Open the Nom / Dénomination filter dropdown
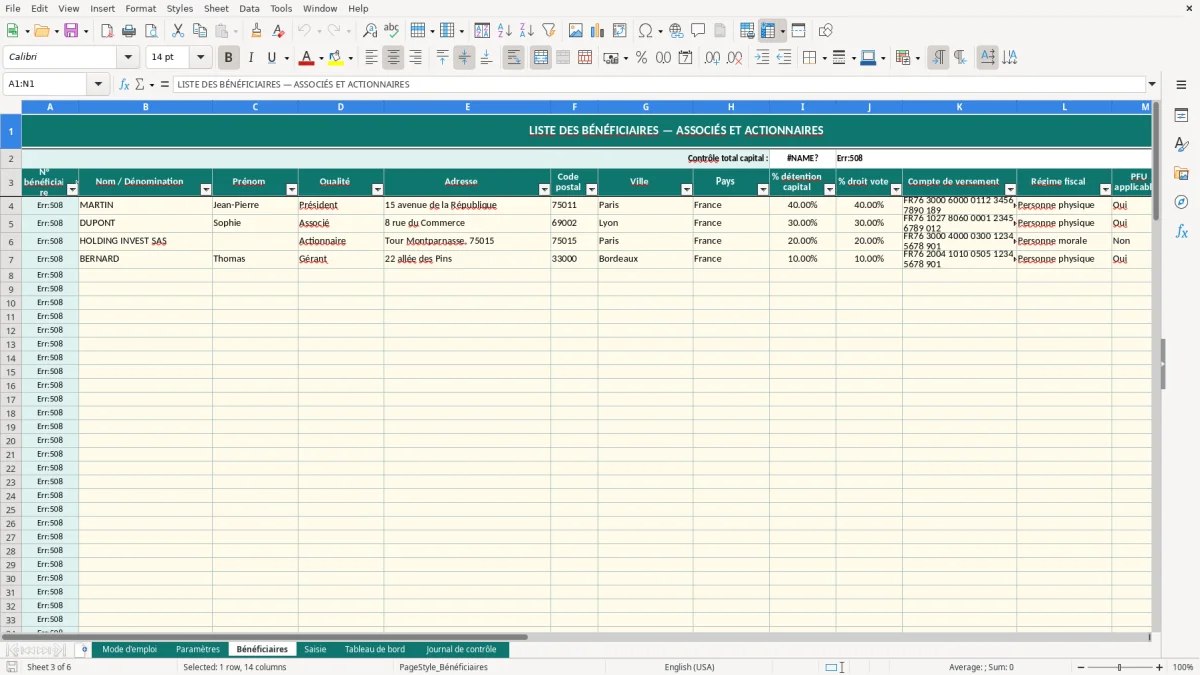 pyautogui.click(x=206, y=189)
